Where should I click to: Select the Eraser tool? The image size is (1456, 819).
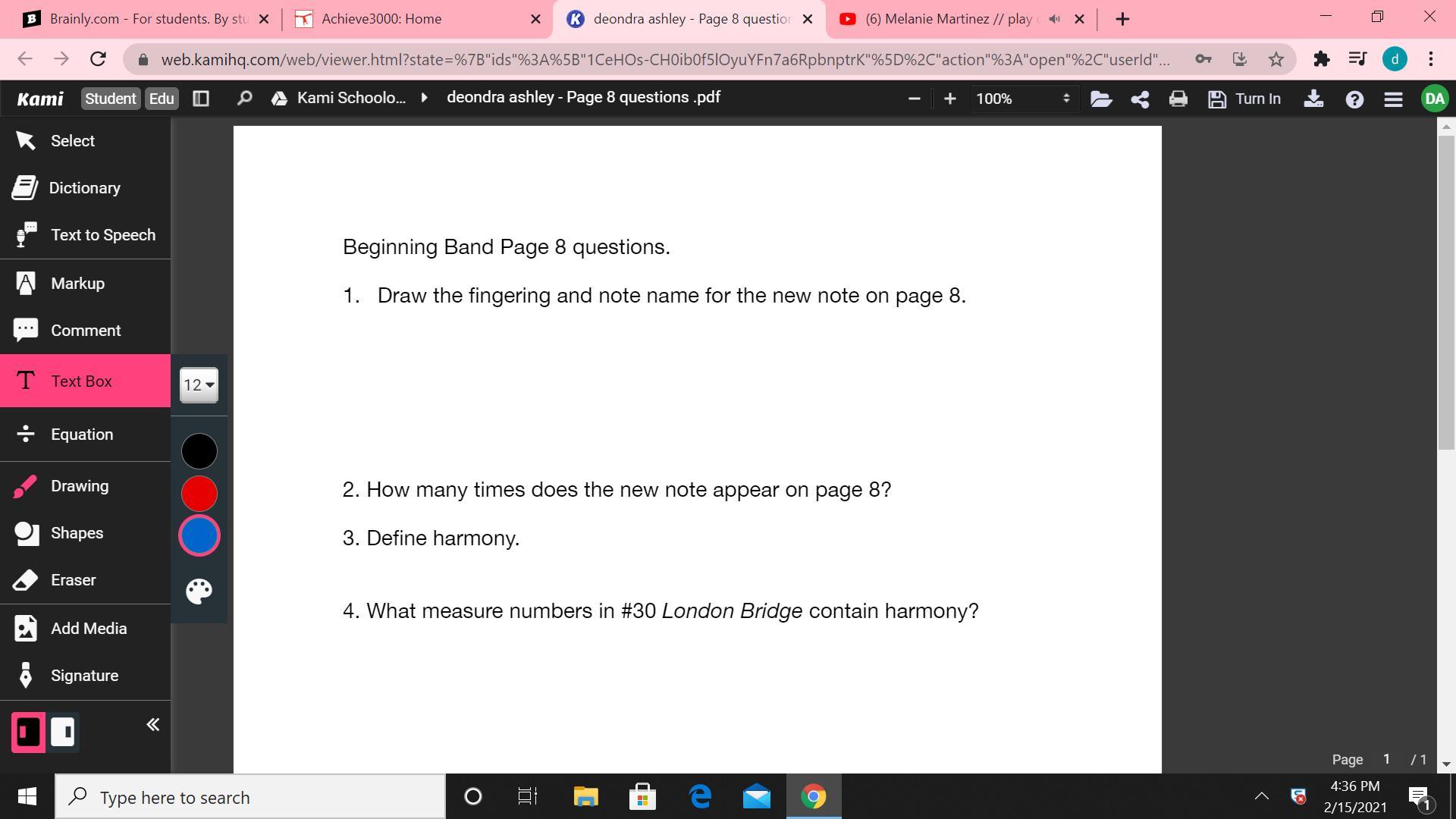(x=73, y=580)
